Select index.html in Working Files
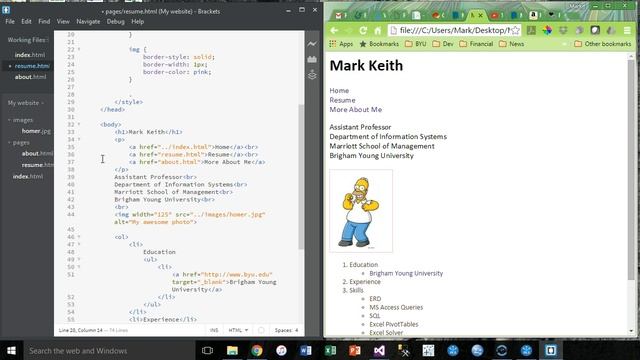640x360 pixels. [x=30, y=55]
